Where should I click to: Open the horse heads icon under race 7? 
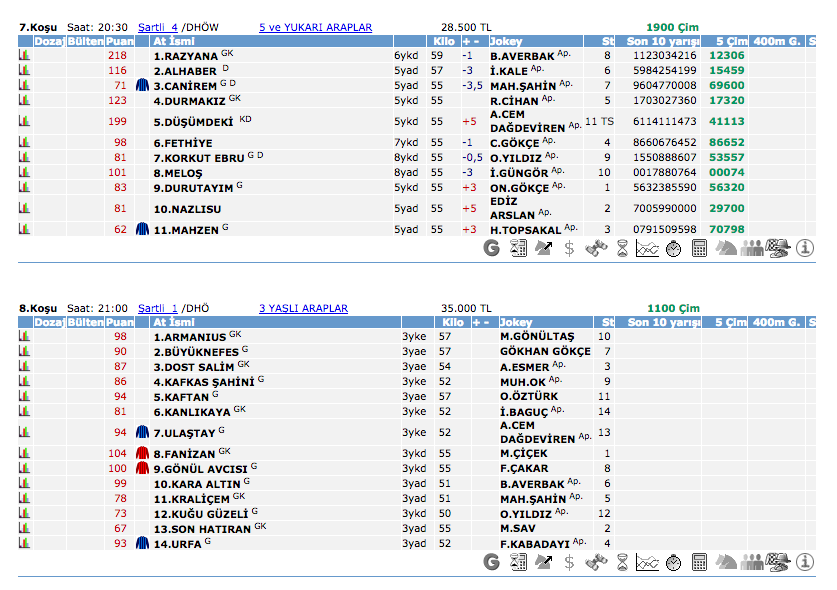pos(725,249)
